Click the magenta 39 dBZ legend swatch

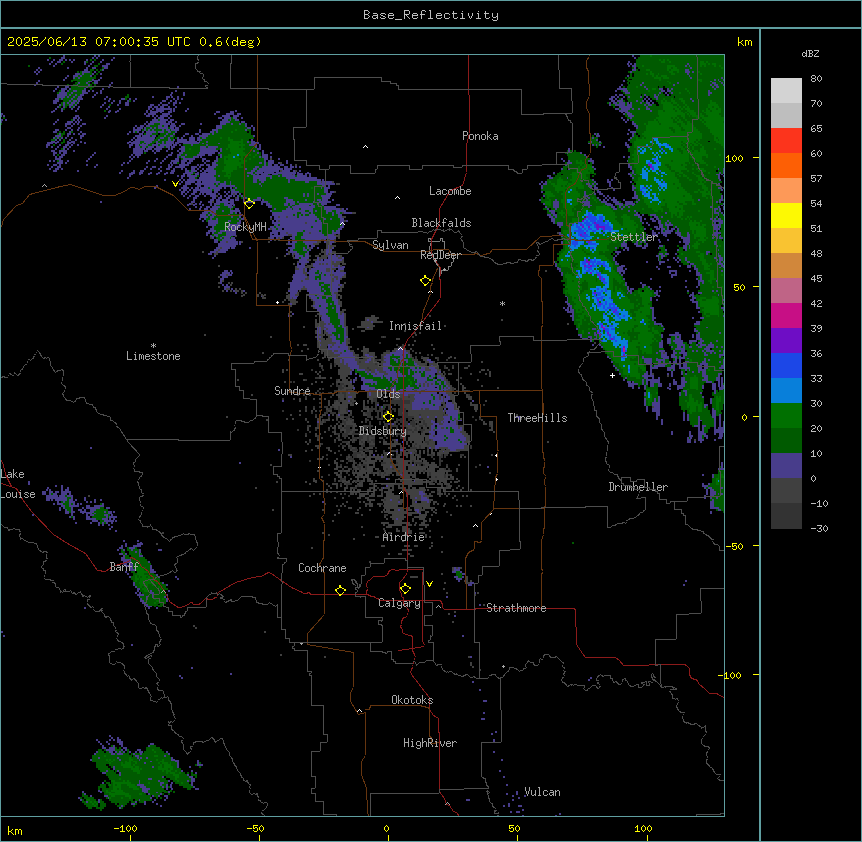point(786,315)
